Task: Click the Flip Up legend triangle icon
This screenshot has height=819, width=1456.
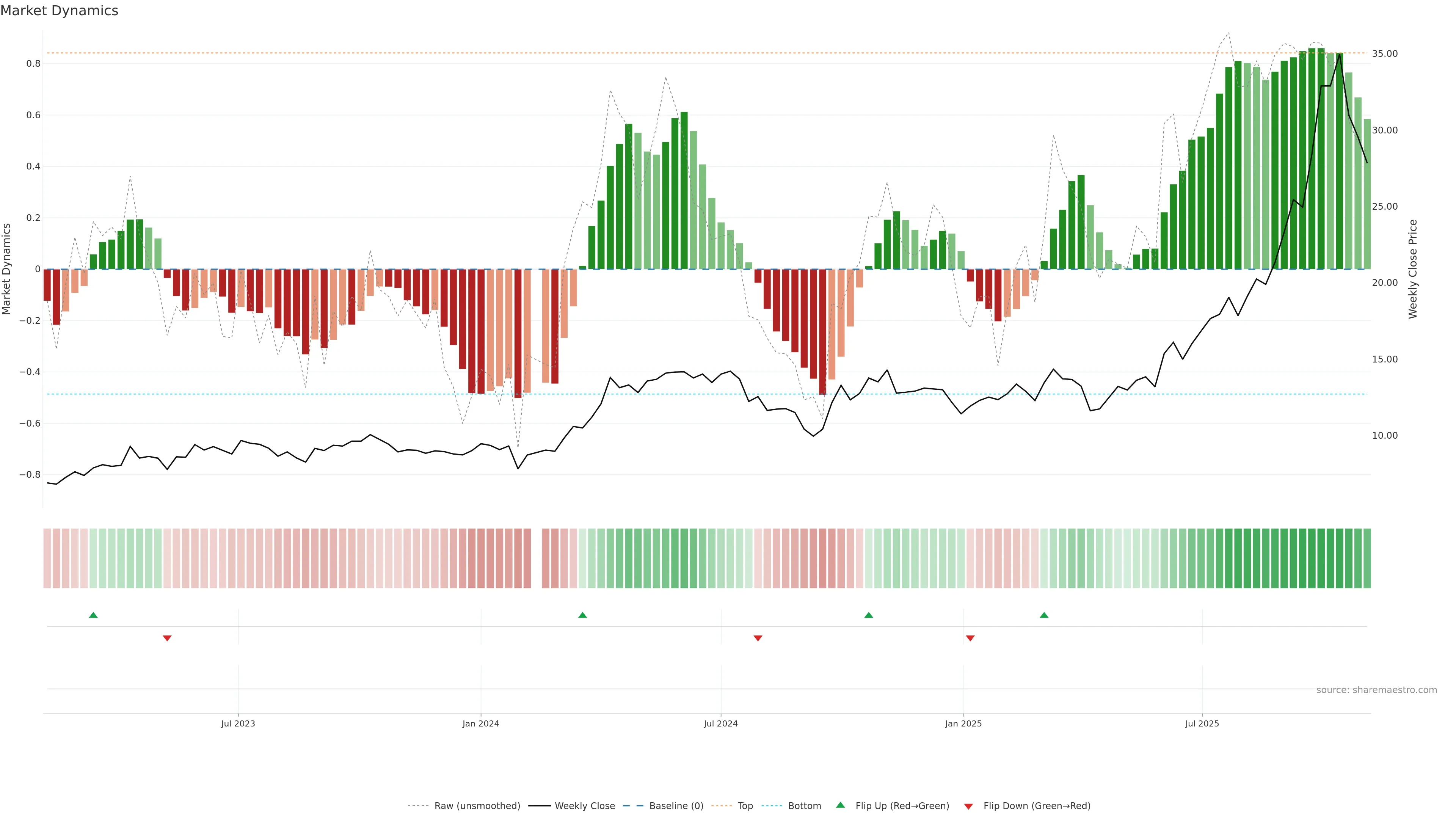Action: click(x=841, y=805)
